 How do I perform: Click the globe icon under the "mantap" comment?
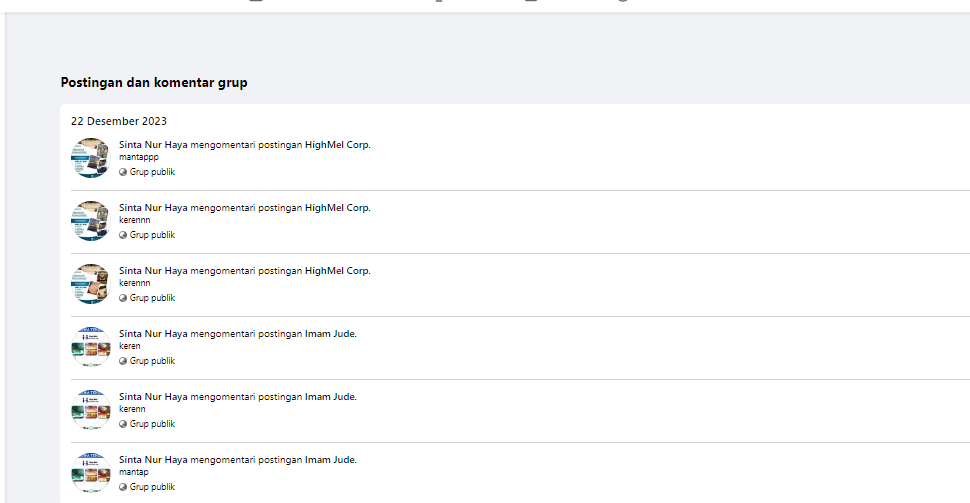click(123, 487)
